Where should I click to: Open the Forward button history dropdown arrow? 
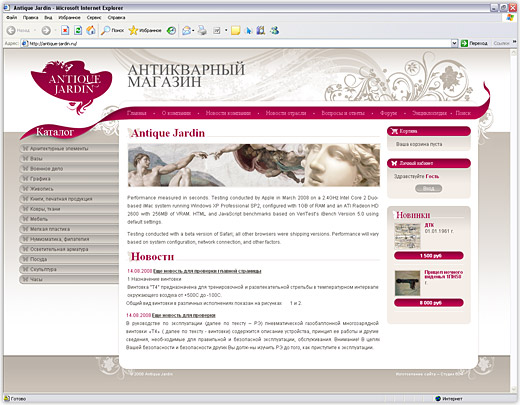point(55,31)
